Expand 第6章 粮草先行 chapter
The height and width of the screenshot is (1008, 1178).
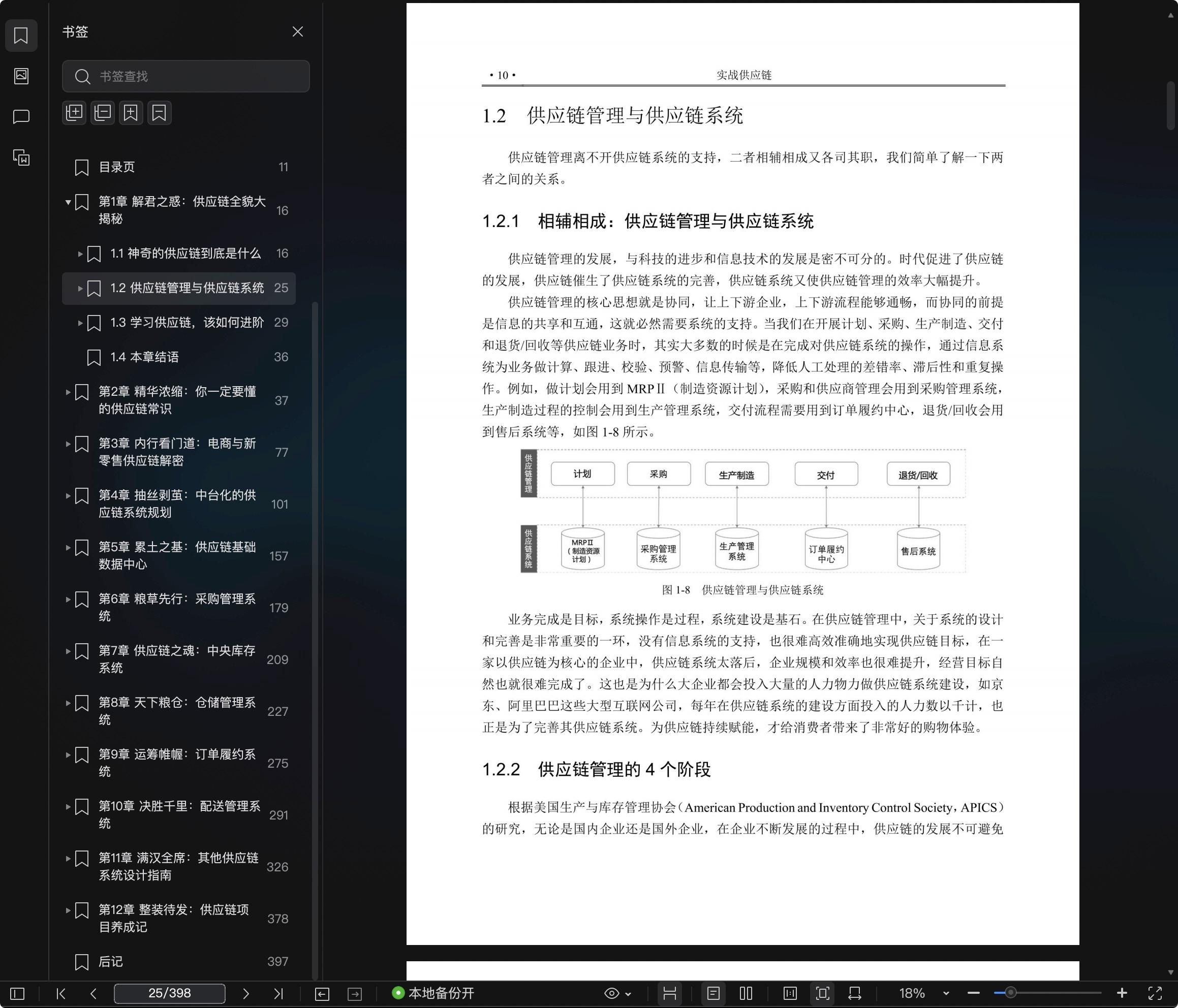68,599
